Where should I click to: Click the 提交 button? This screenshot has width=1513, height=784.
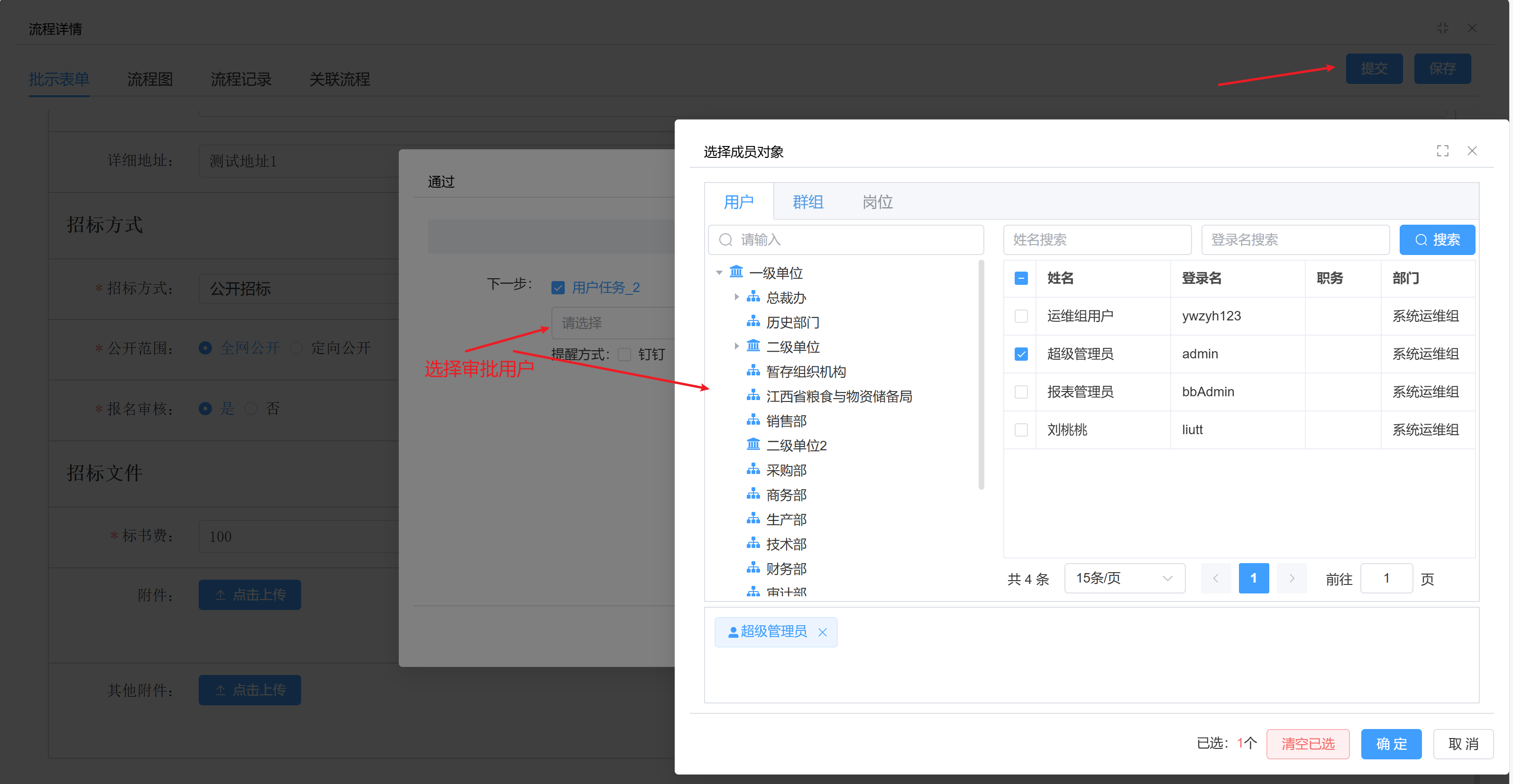click(x=1375, y=69)
